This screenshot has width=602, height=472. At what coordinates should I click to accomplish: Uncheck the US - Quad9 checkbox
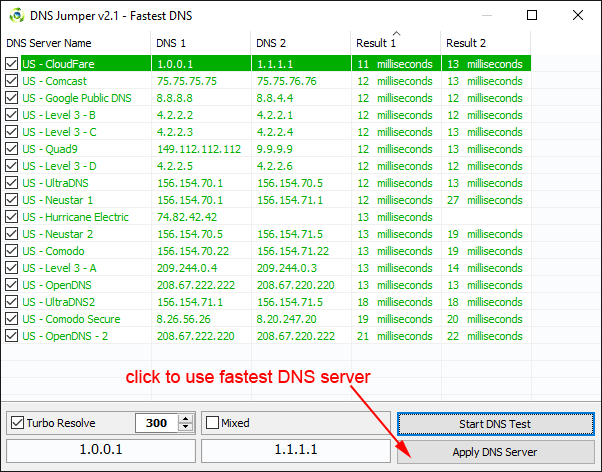12,149
